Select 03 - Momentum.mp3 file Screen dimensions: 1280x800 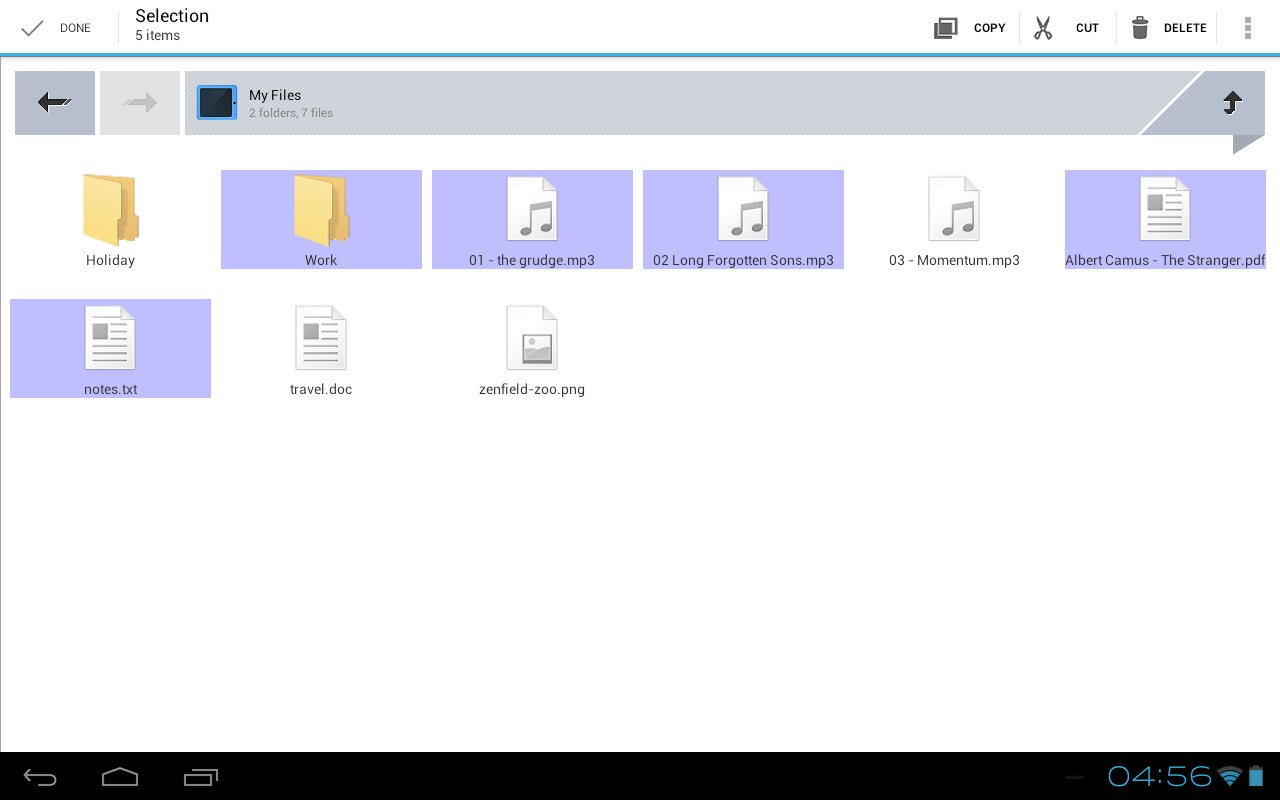(x=954, y=220)
